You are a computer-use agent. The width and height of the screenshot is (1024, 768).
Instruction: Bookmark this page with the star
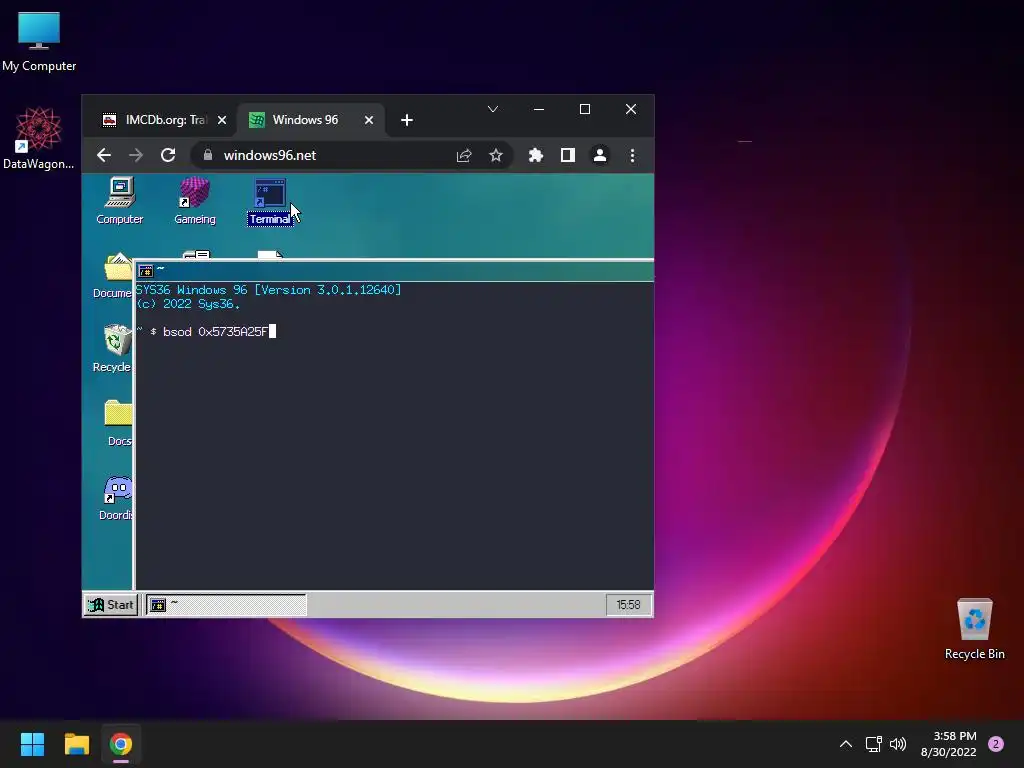point(496,155)
